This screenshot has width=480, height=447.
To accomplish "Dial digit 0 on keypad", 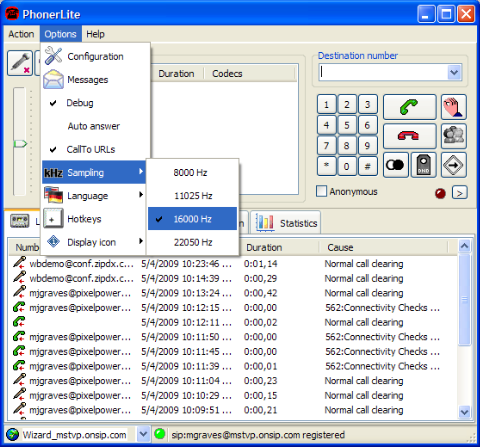I will tap(347, 166).
